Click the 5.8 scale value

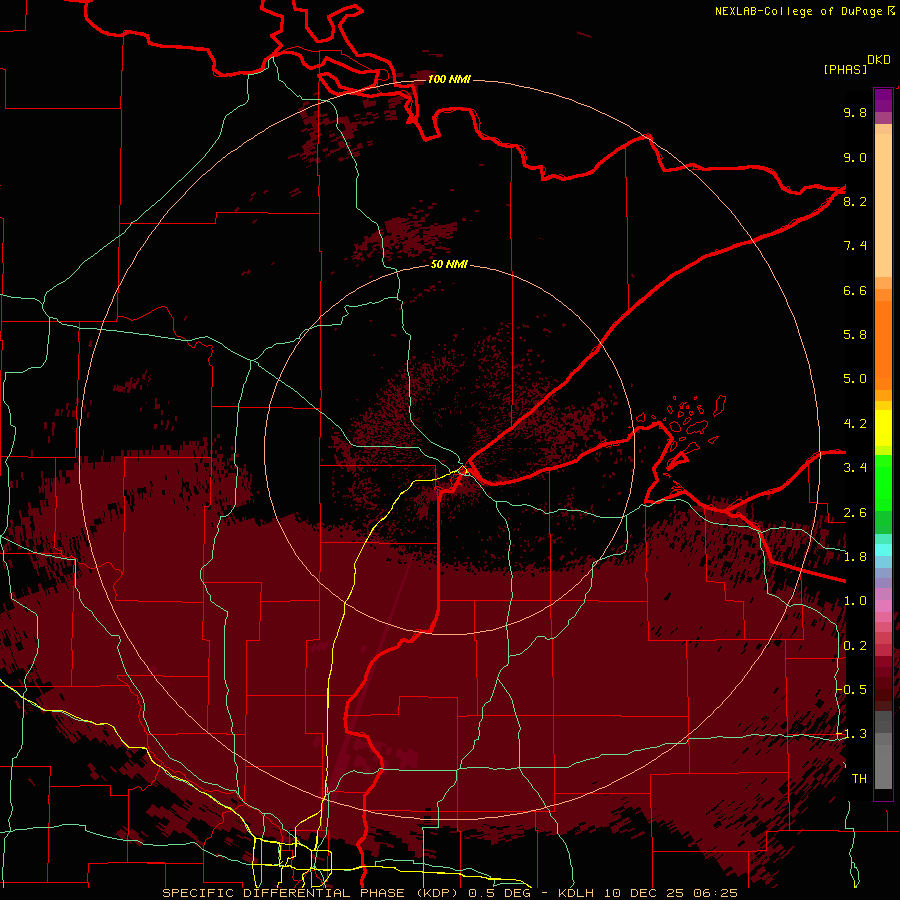[855, 335]
